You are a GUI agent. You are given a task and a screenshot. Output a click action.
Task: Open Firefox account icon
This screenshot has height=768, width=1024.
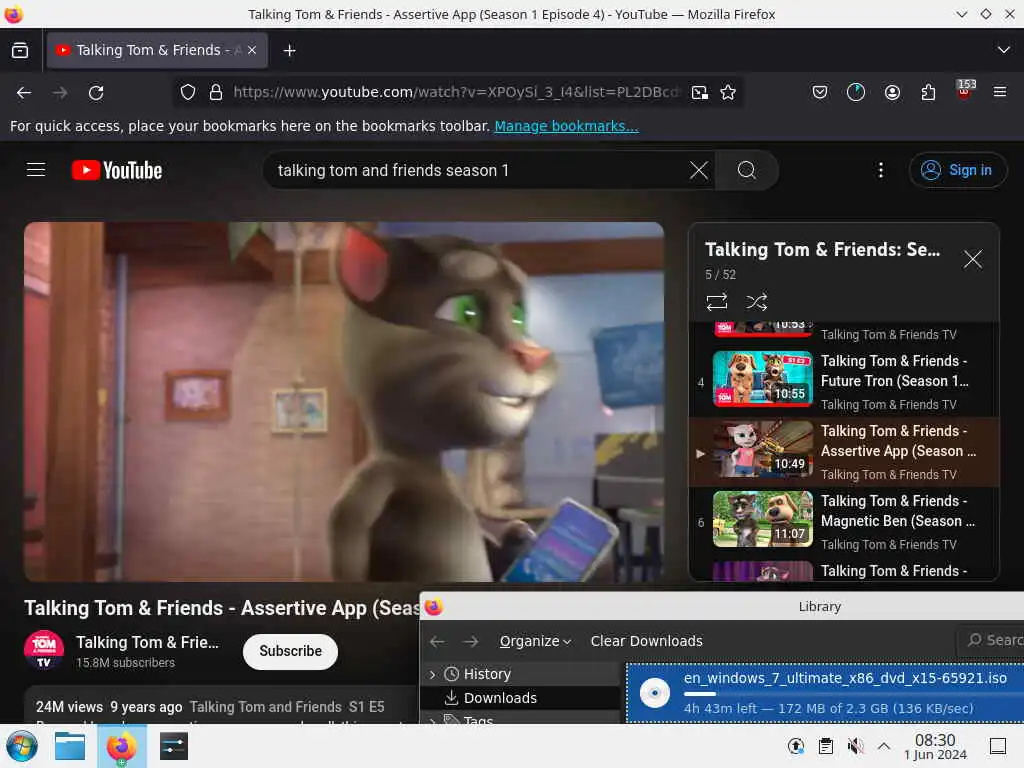(x=892, y=93)
